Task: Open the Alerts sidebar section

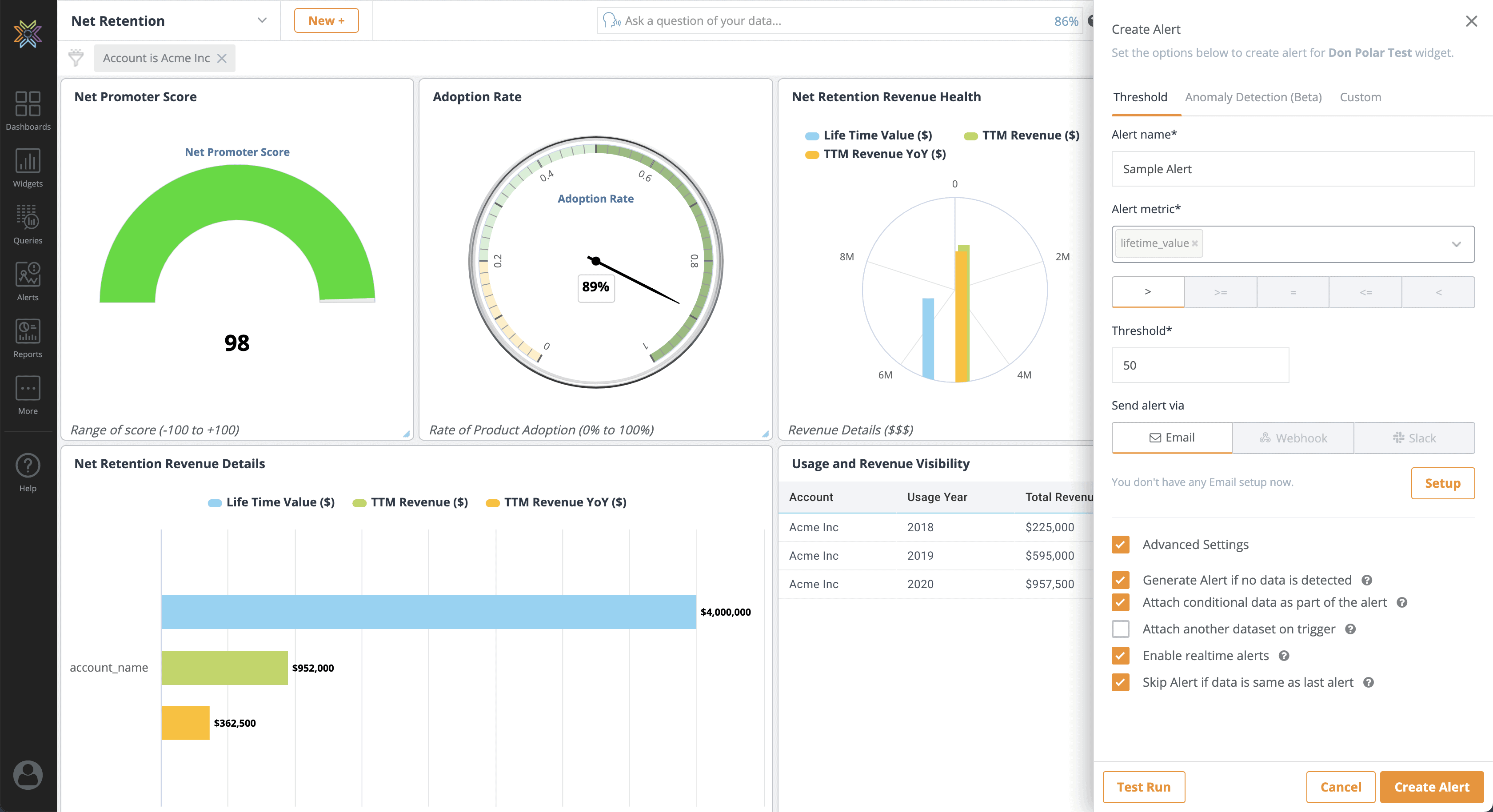Action: click(x=28, y=282)
